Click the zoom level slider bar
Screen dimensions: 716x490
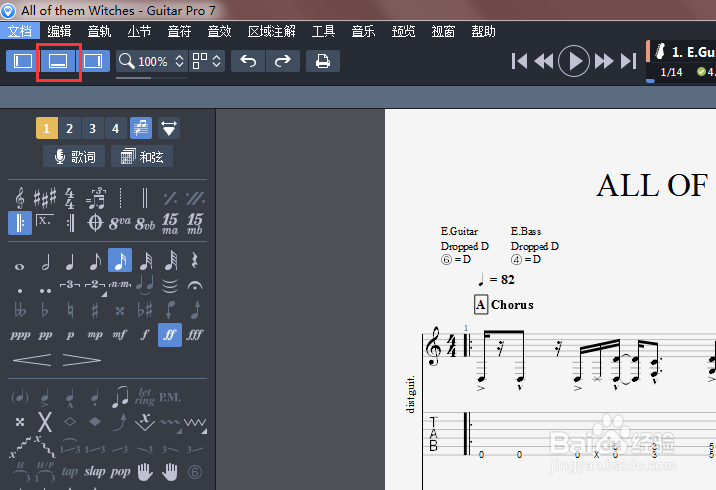click(x=152, y=78)
